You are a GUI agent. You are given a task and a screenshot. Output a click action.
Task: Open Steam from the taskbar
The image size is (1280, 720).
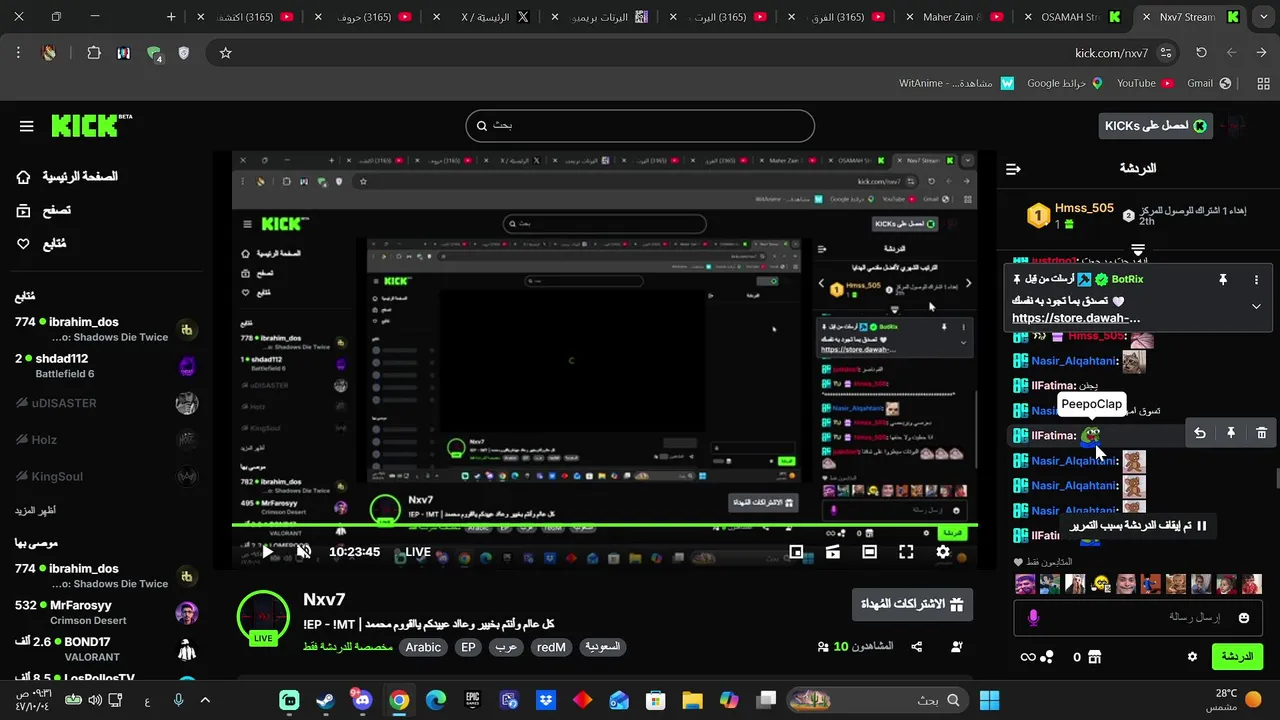(x=325, y=700)
